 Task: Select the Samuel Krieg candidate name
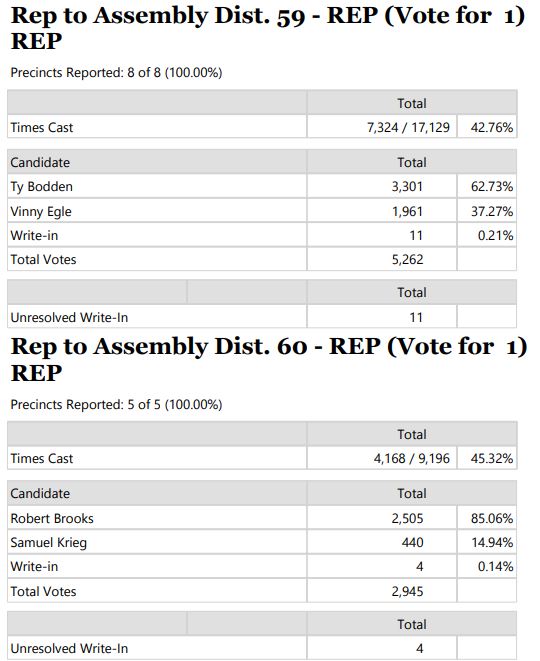[x=48, y=543]
